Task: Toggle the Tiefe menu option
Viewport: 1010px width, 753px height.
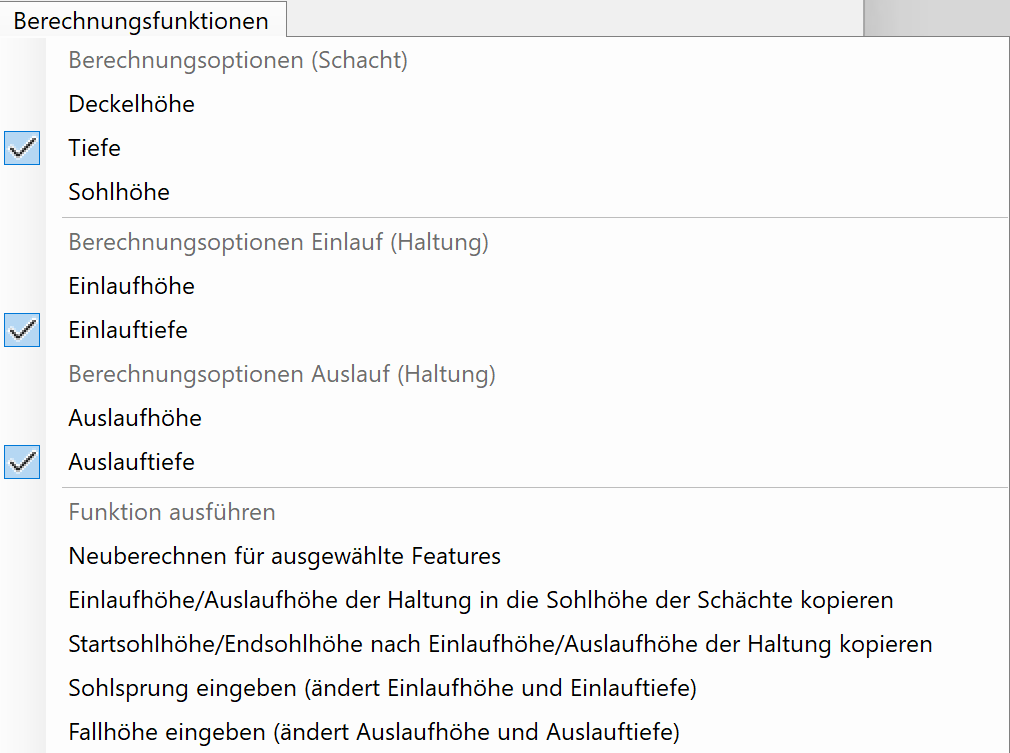Action: 94,148
